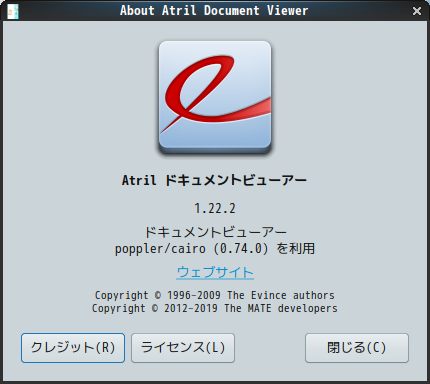The height and width of the screenshot is (384, 430).
Task: Click the title bar window menu icon
Action: click(x=13, y=11)
